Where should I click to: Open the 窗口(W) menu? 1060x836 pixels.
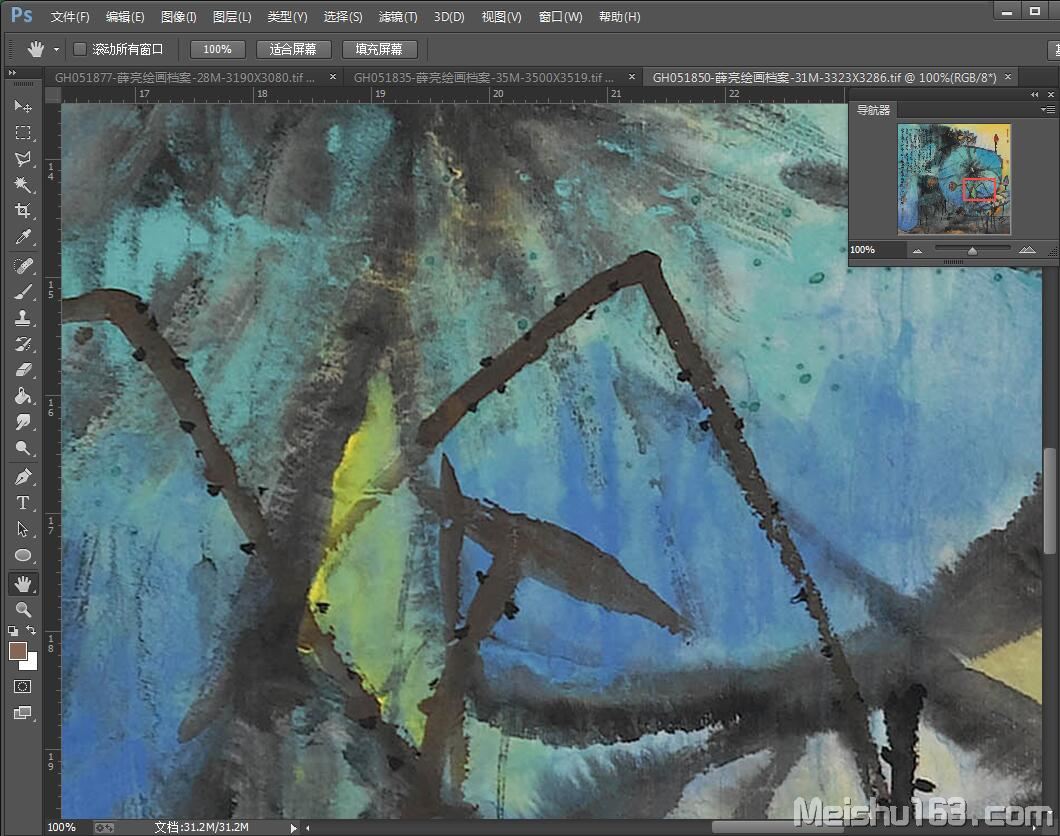[x=560, y=17]
